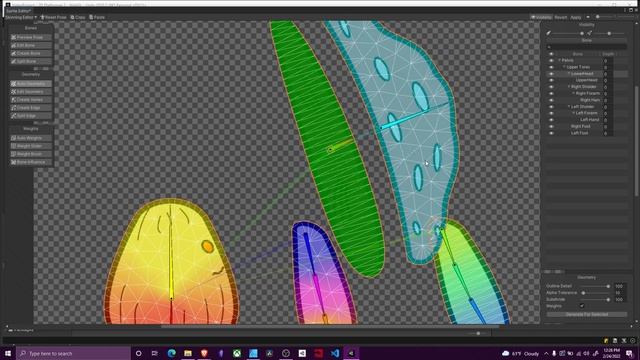
Task: Collapse the Upper Torso tree node
Action: point(564,67)
